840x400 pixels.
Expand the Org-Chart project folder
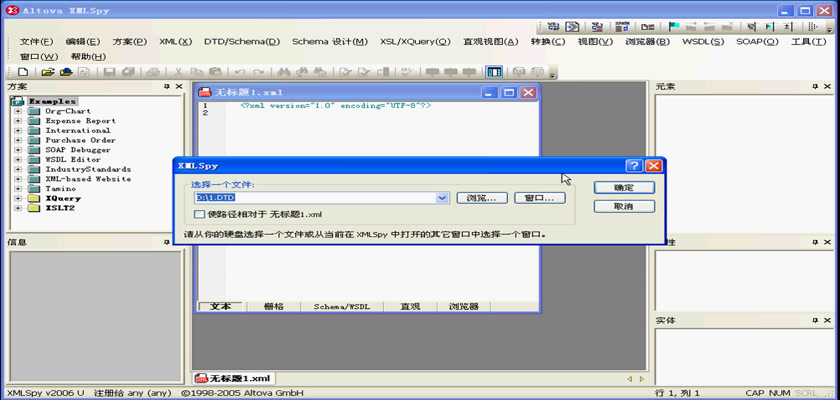[18, 111]
